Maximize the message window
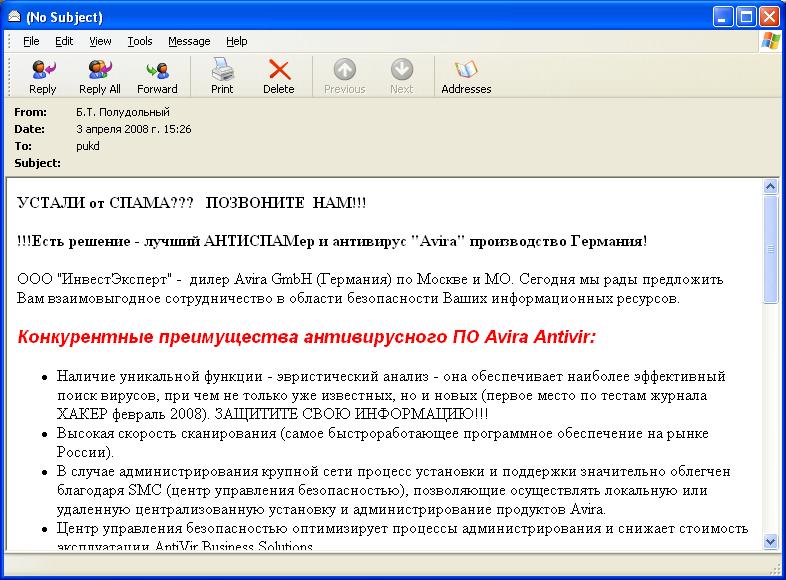The image size is (786, 580). (x=746, y=17)
